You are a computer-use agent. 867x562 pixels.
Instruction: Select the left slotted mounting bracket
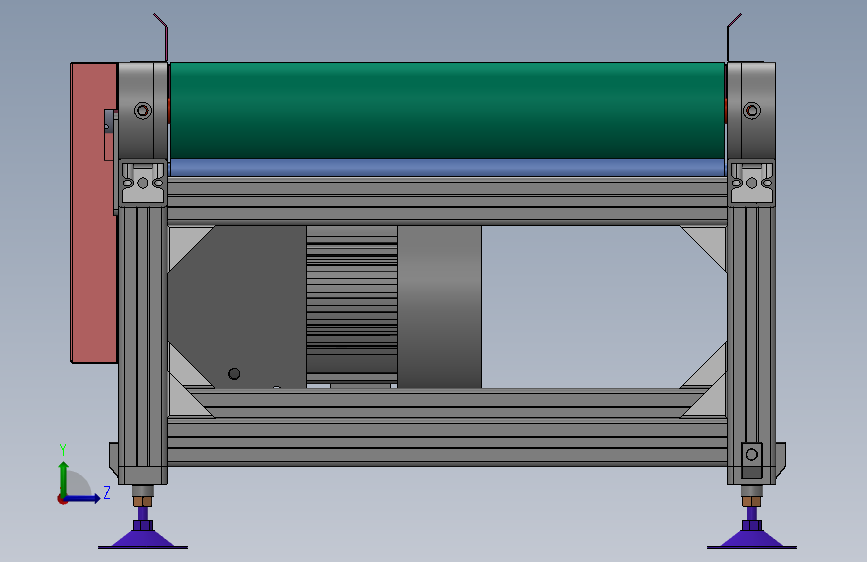click(143, 183)
